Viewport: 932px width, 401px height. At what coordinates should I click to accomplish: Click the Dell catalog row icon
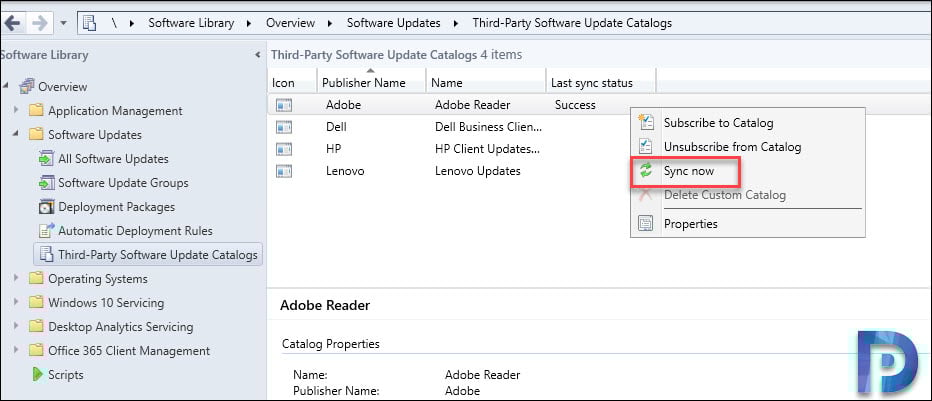284,127
